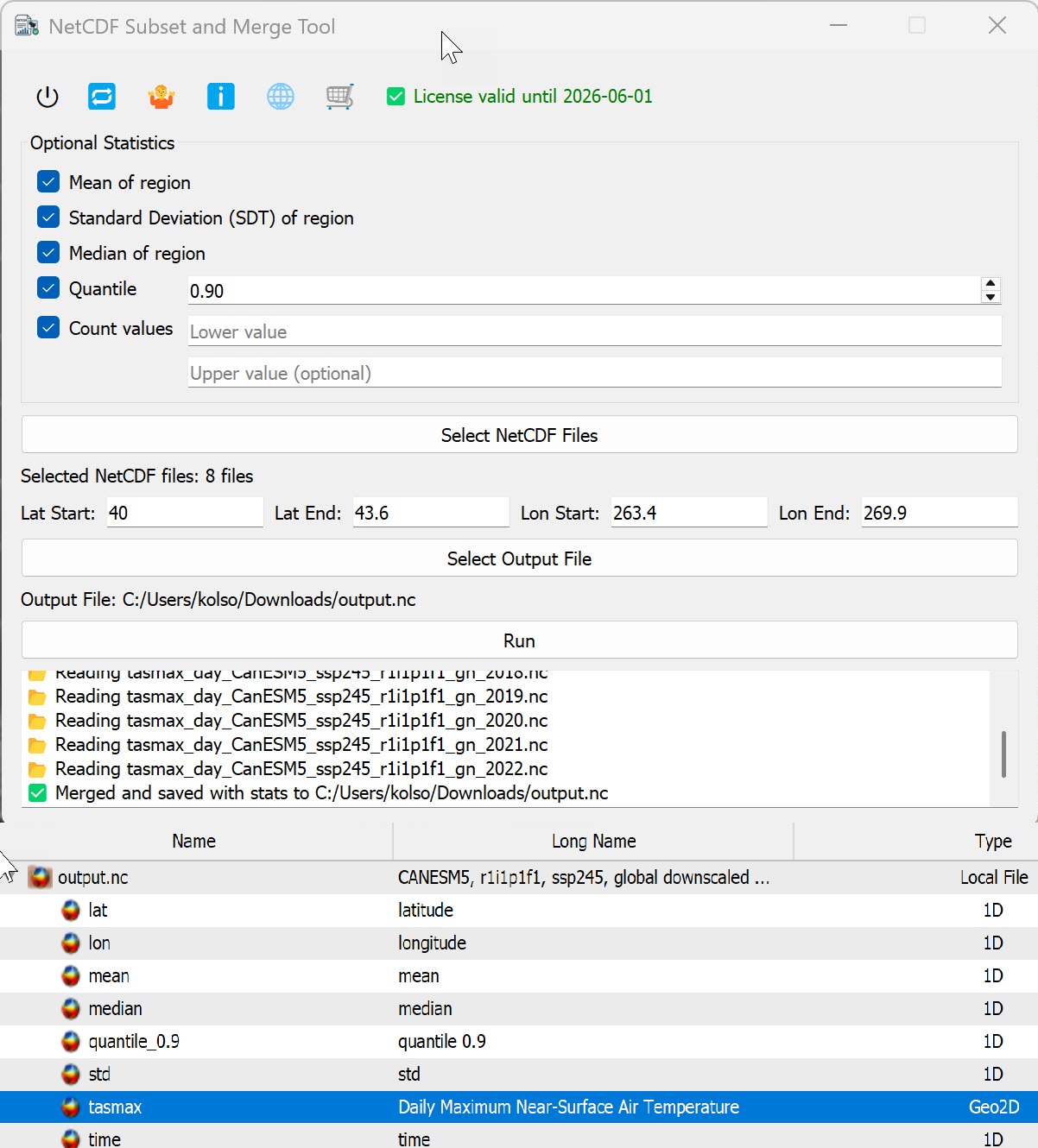
Task: Click the globe website icon
Action: coord(281,97)
